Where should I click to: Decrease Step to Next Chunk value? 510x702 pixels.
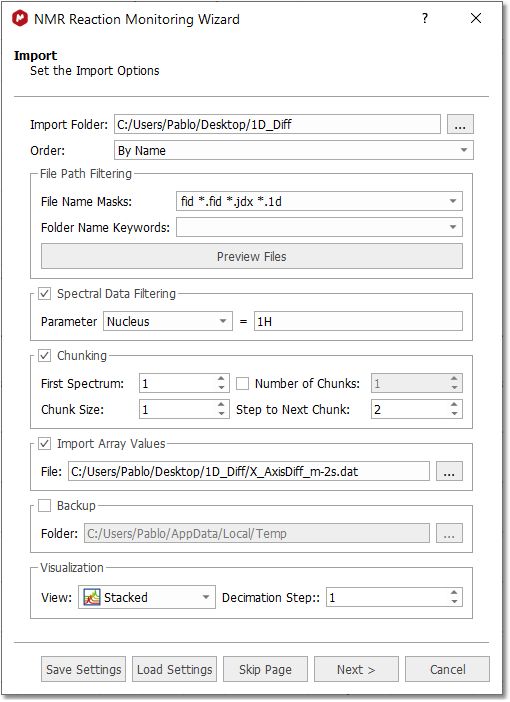454,414
